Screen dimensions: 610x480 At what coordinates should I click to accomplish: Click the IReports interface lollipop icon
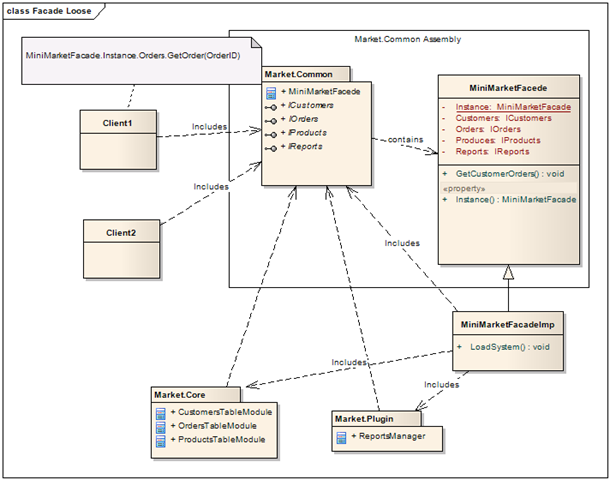pos(271,148)
